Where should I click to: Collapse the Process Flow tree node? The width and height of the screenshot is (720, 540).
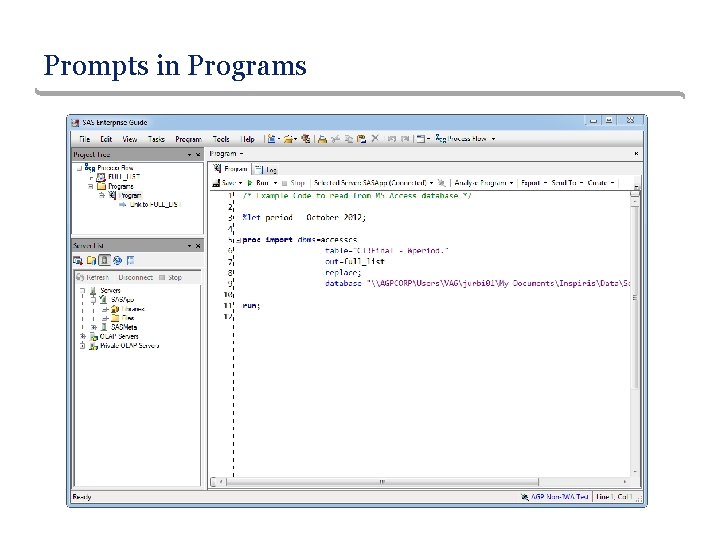[x=79, y=169]
